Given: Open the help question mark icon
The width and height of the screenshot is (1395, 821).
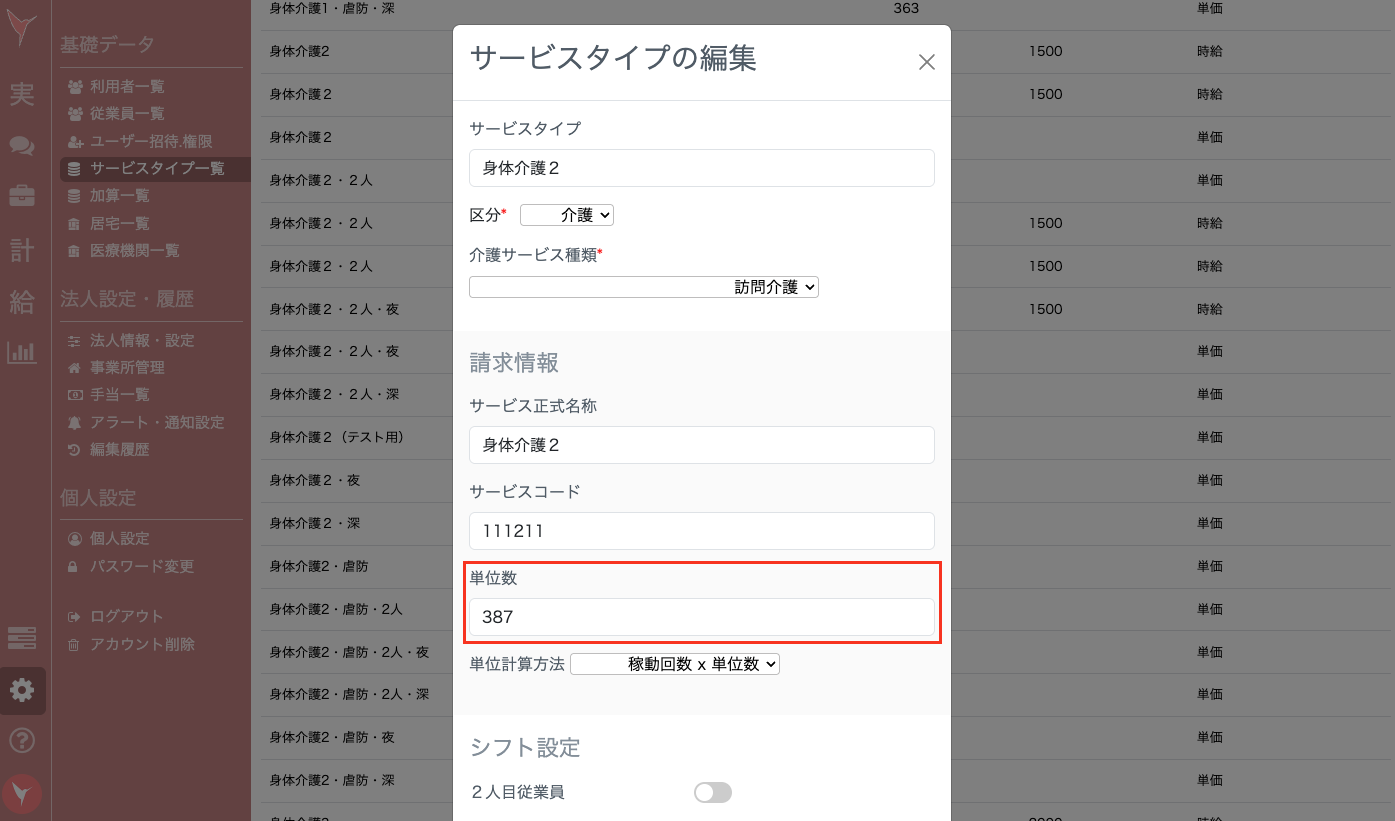Looking at the screenshot, I should click(22, 740).
